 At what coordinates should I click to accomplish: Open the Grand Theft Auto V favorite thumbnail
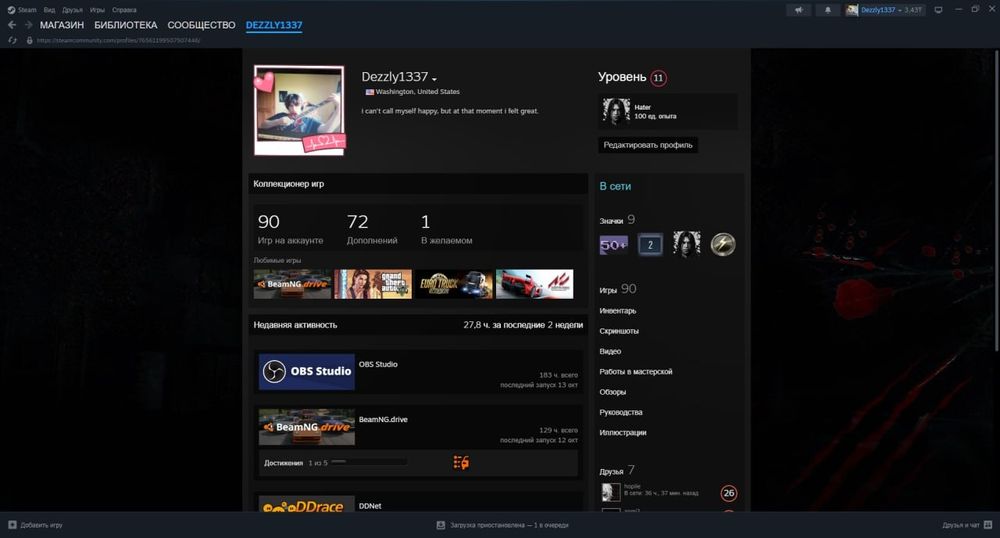[x=373, y=284]
